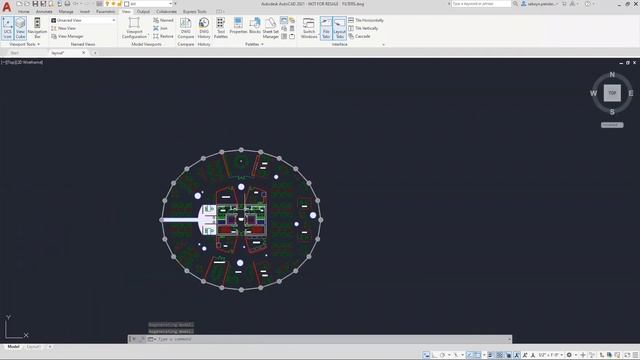This screenshot has height=360, width=640.
Task: Open DWG History palette
Action: [204, 28]
